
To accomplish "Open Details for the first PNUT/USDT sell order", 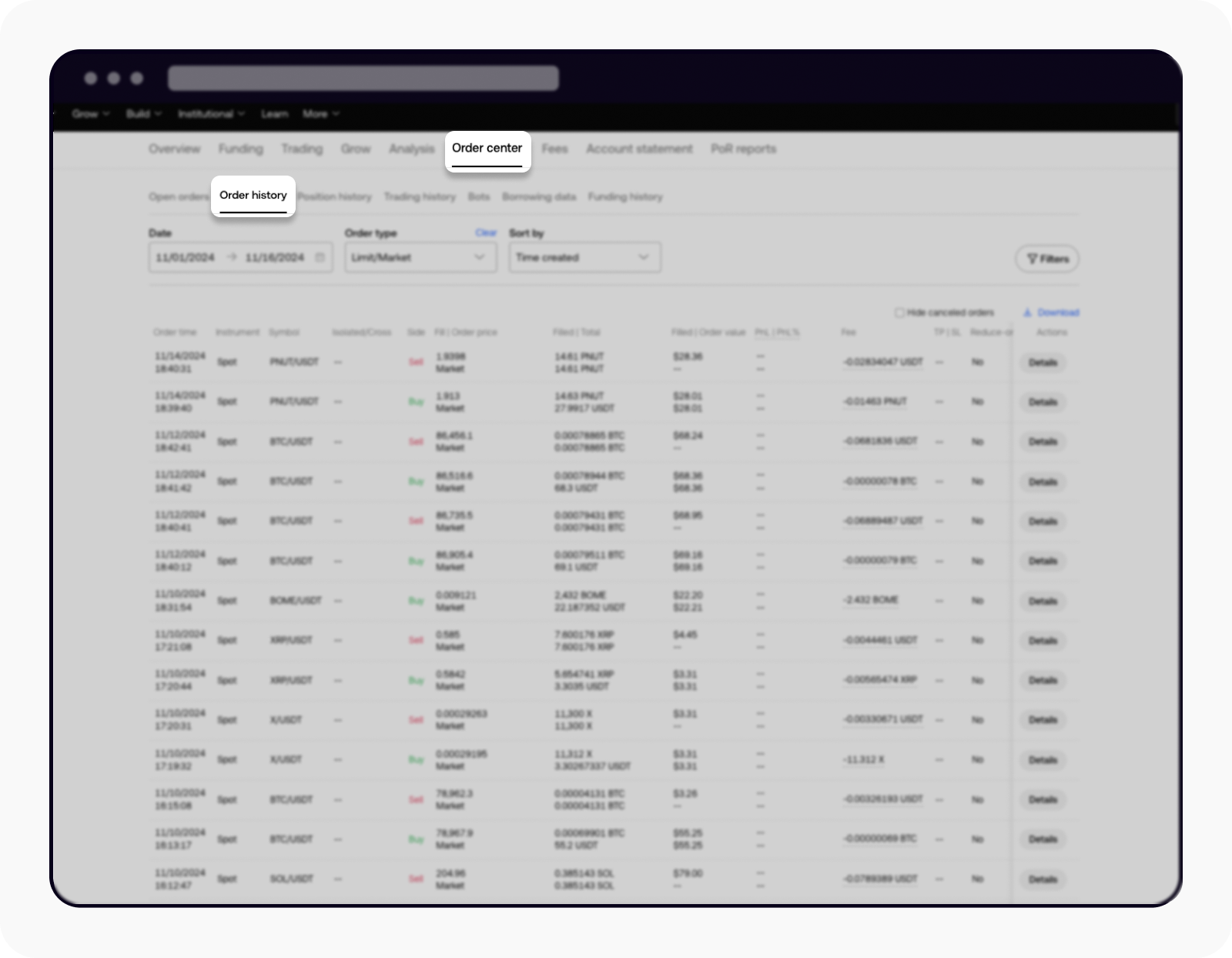I will pos(1043,363).
